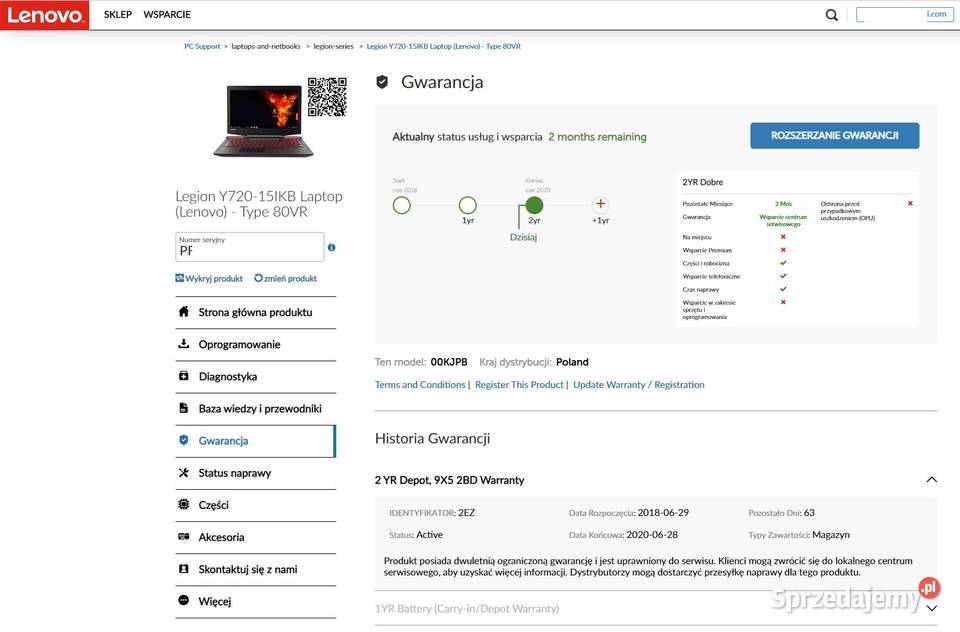The width and height of the screenshot is (960, 632).
Task: Click the serial number info icon
Action: pos(331,247)
